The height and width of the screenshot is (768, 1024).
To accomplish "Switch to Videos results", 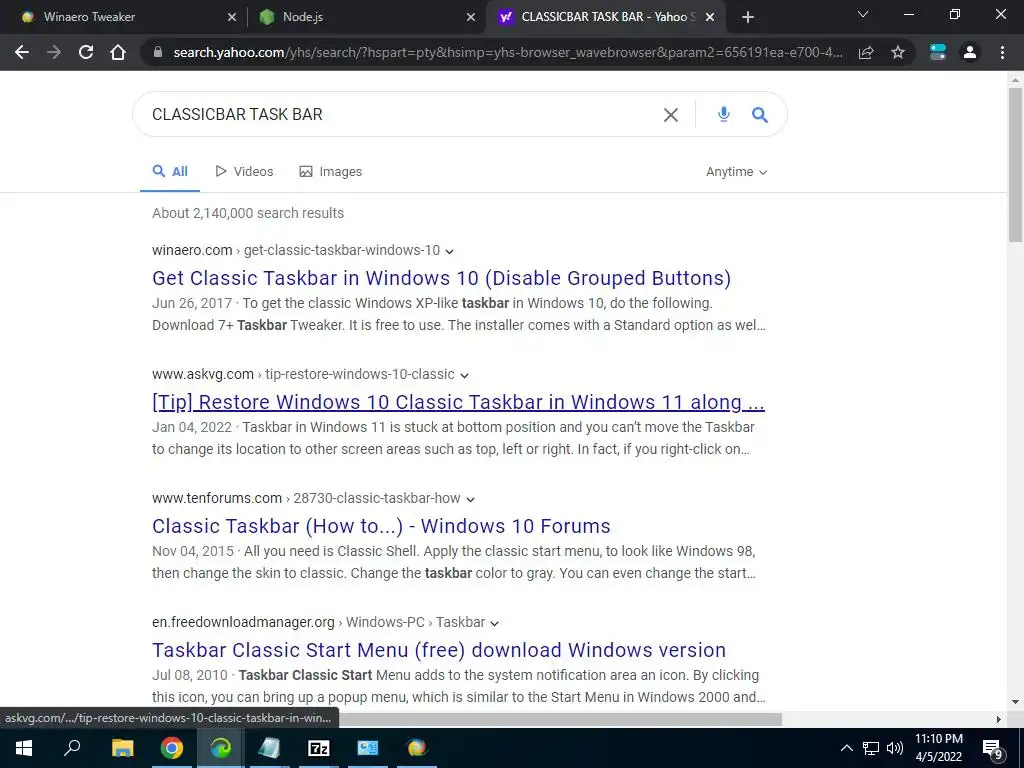I will [x=244, y=172].
